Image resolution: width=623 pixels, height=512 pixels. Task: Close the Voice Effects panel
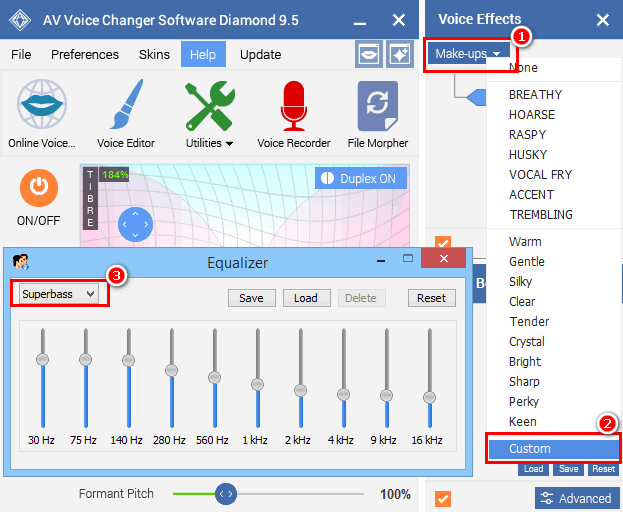pos(603,20)
